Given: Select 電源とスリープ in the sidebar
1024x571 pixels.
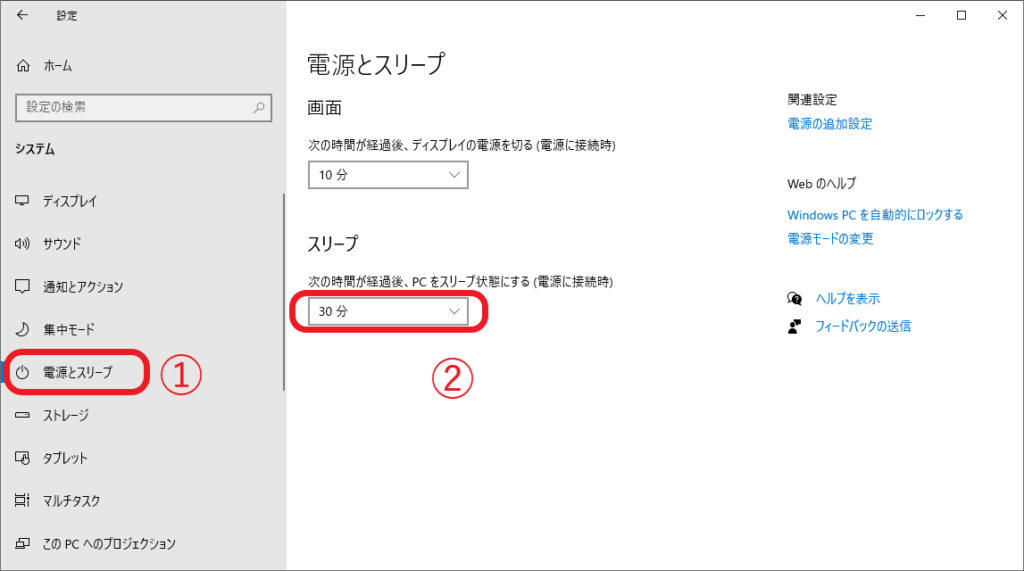Looking at the screenshot, I should tap(78, 373).
